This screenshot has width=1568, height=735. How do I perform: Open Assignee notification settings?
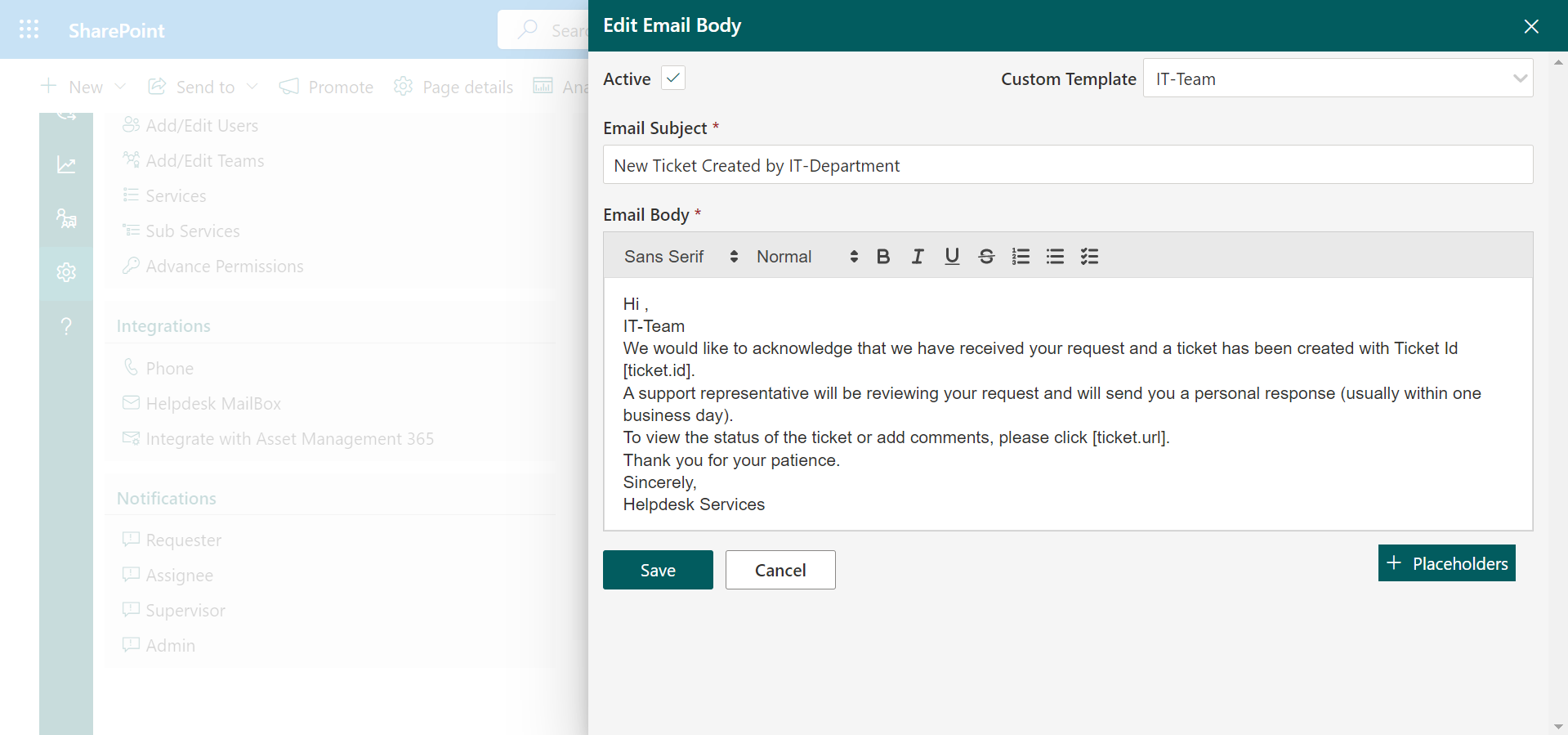168,575
